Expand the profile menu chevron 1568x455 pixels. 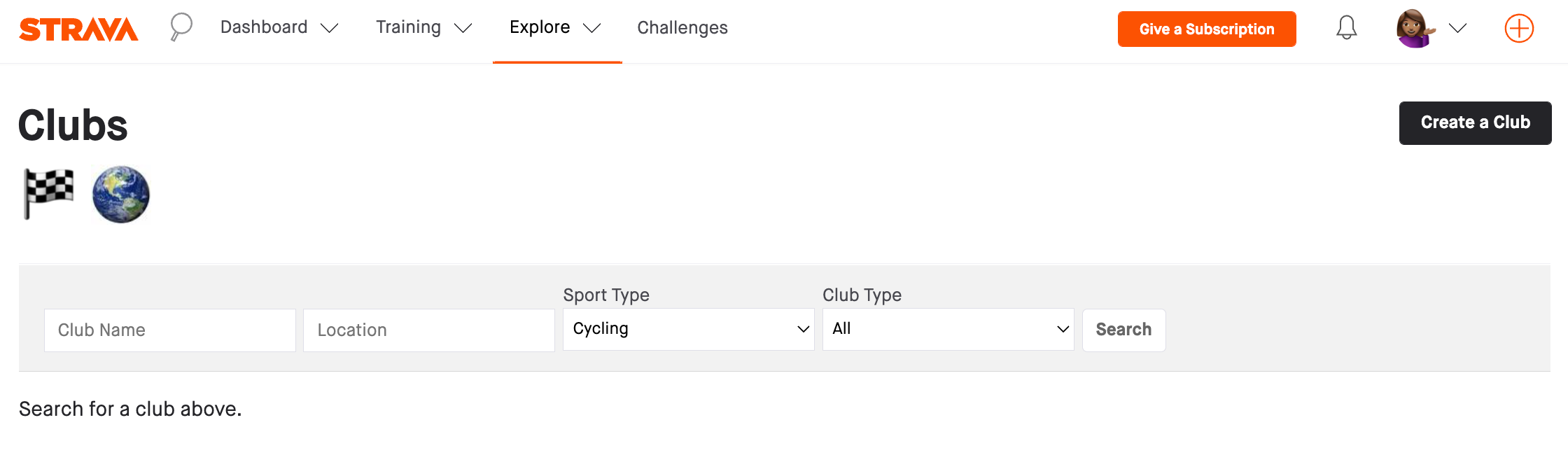1457,28
